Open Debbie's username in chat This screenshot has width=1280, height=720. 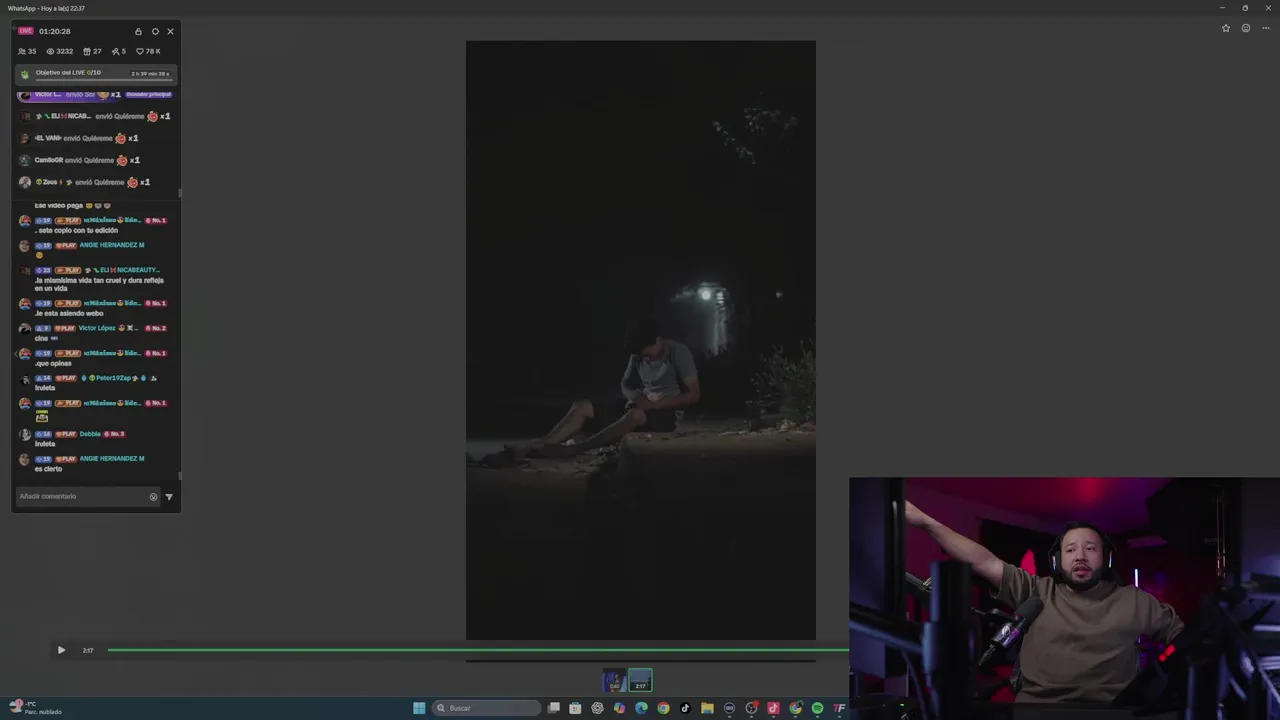[90, 434]
